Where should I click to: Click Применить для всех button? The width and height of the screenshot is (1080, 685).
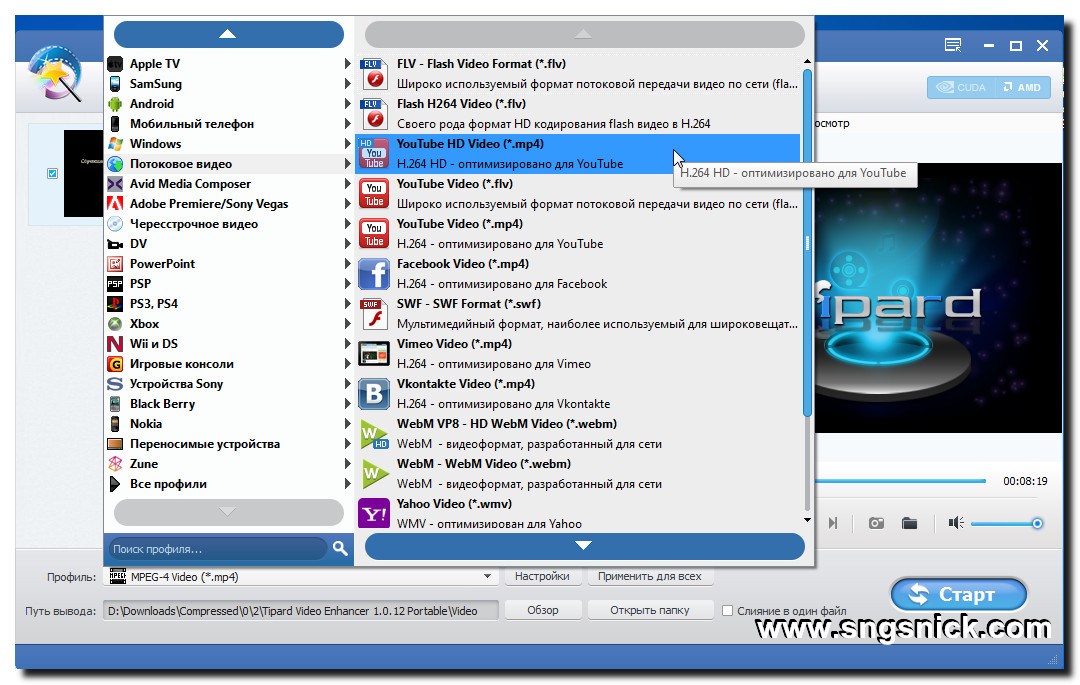(650, 576)
